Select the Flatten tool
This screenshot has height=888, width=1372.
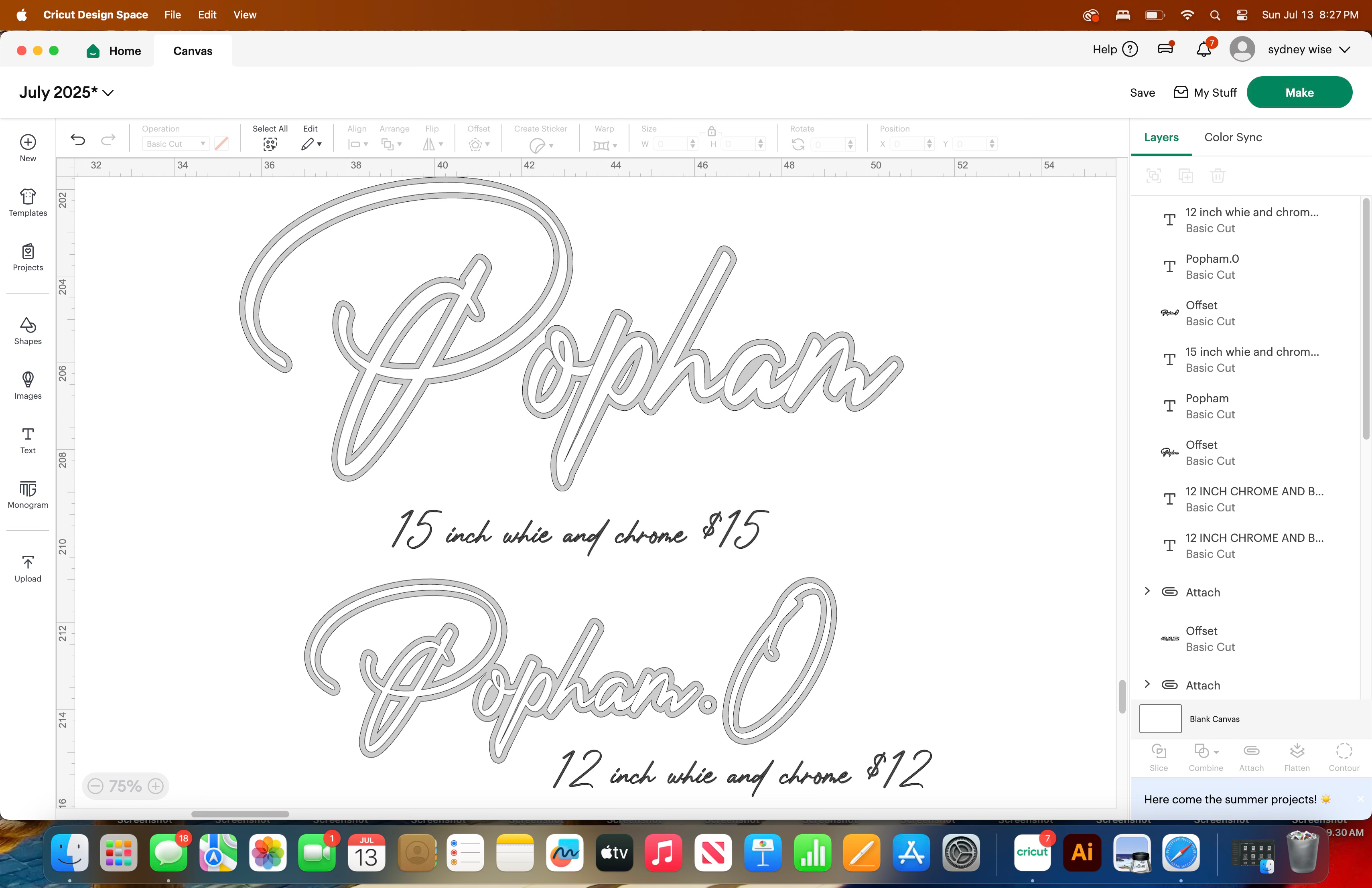[1297, 756]
